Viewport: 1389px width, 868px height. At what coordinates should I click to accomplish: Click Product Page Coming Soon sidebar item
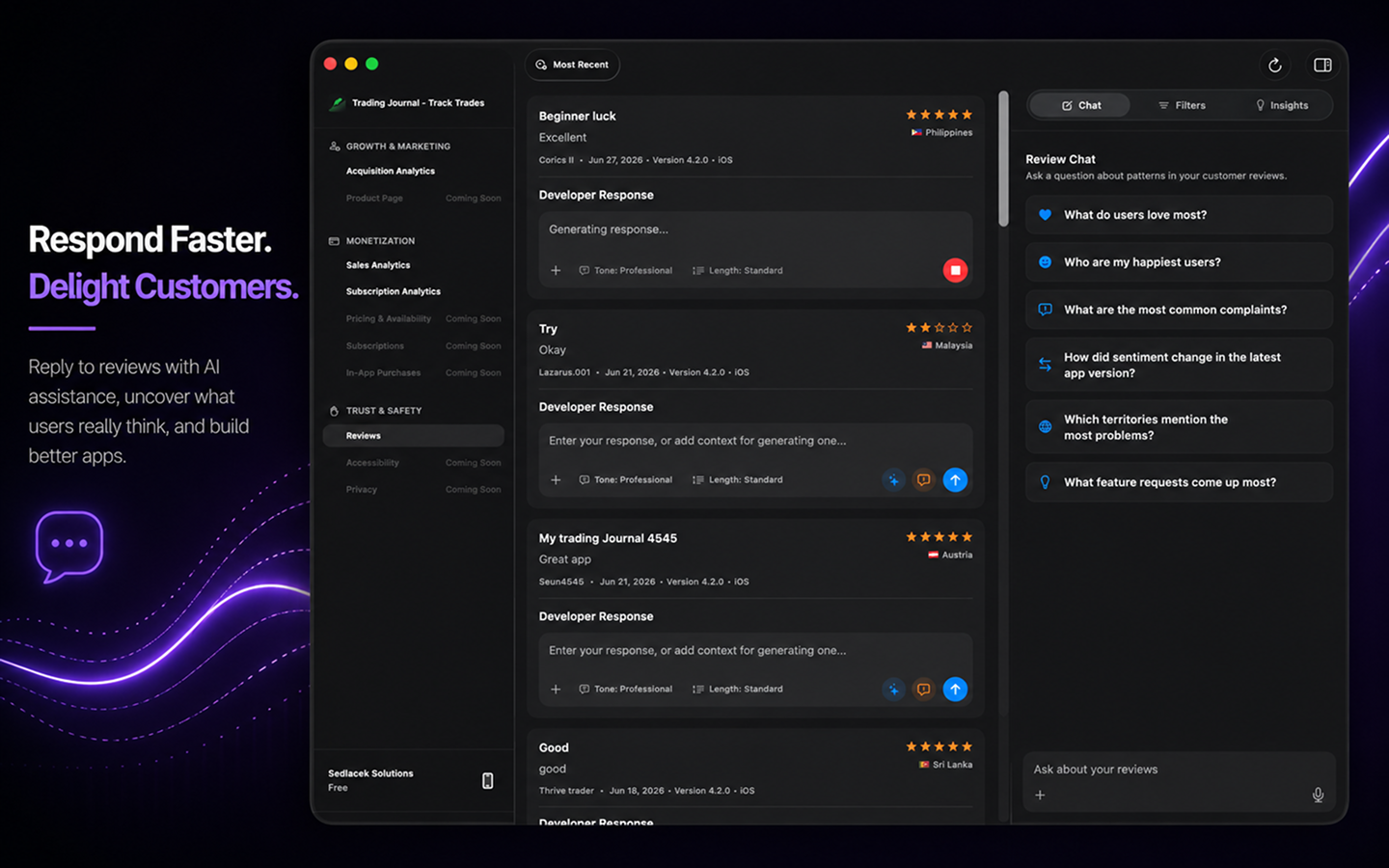[x=422, y=198]
